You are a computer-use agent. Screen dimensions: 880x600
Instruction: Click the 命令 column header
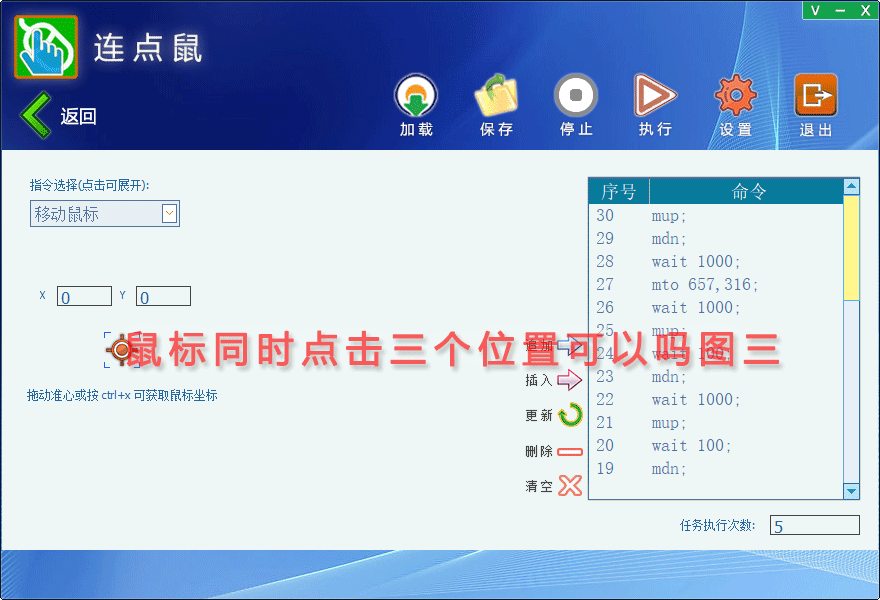point(747,191)
